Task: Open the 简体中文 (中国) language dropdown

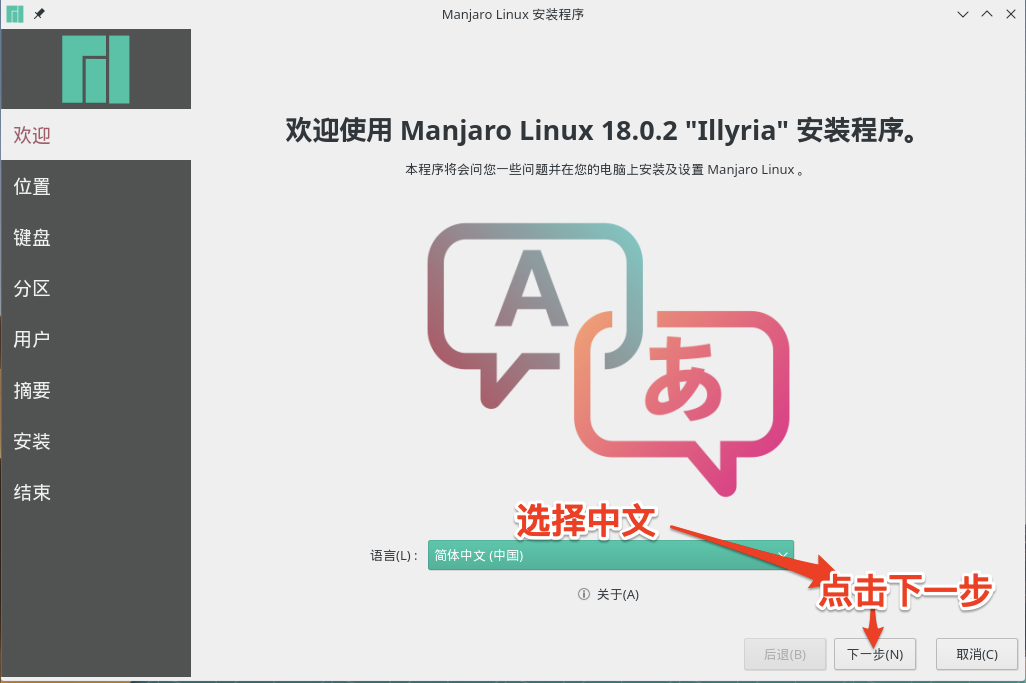Action: [610, 555]
